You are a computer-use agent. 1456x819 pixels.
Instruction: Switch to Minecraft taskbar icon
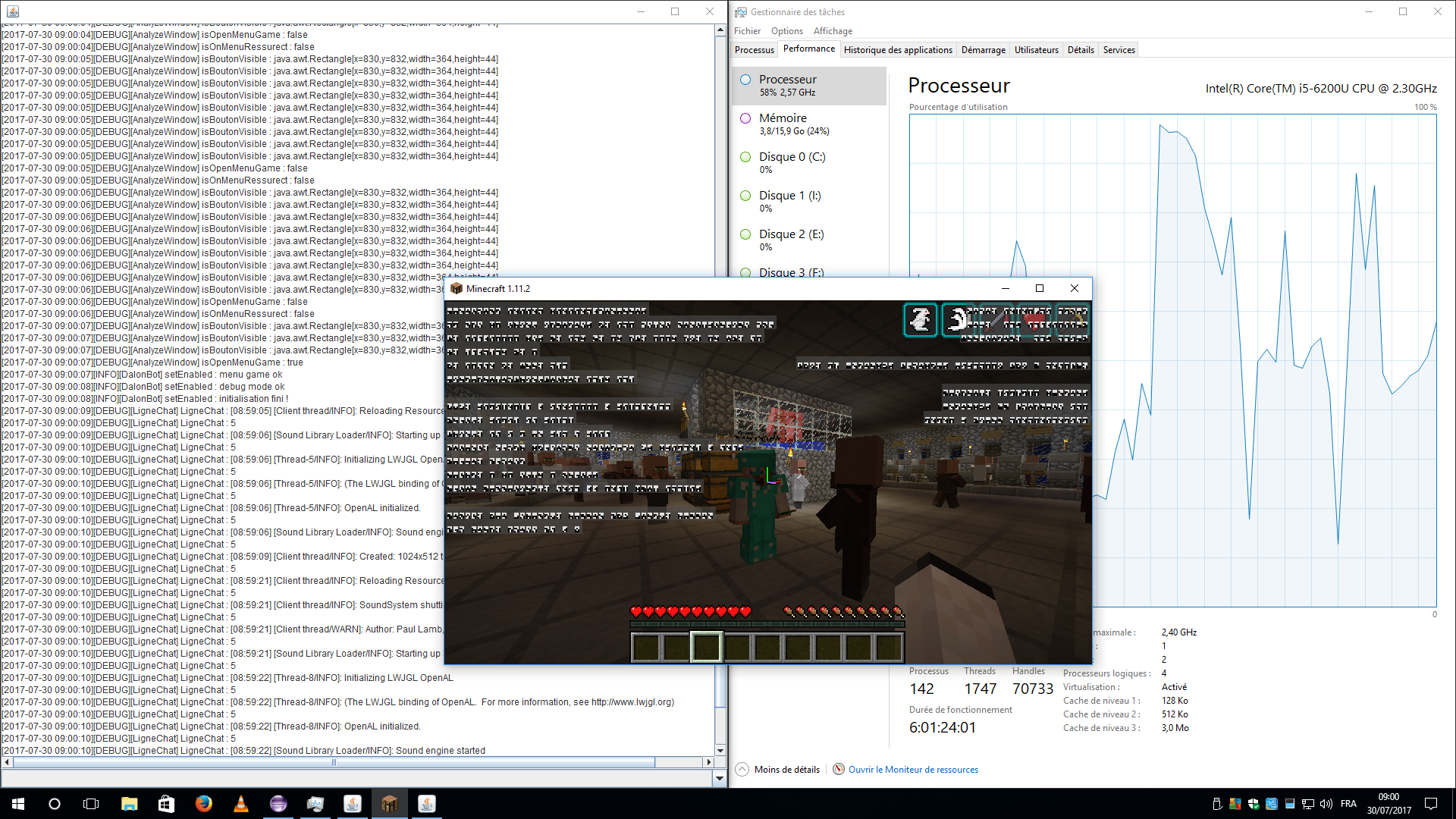389,804
